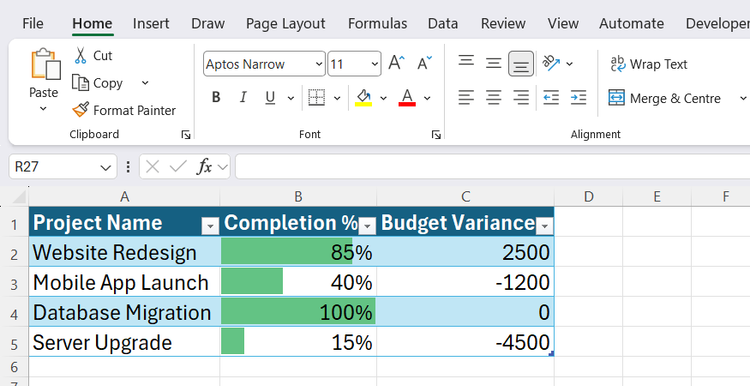Select column D header
750x386 pixels.
point(588,197)
